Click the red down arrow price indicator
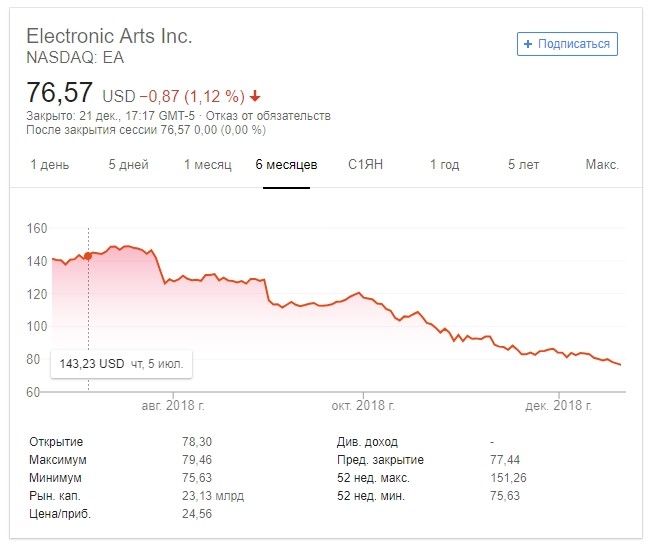This screenshot has height=549, width=653. point(255,97)
